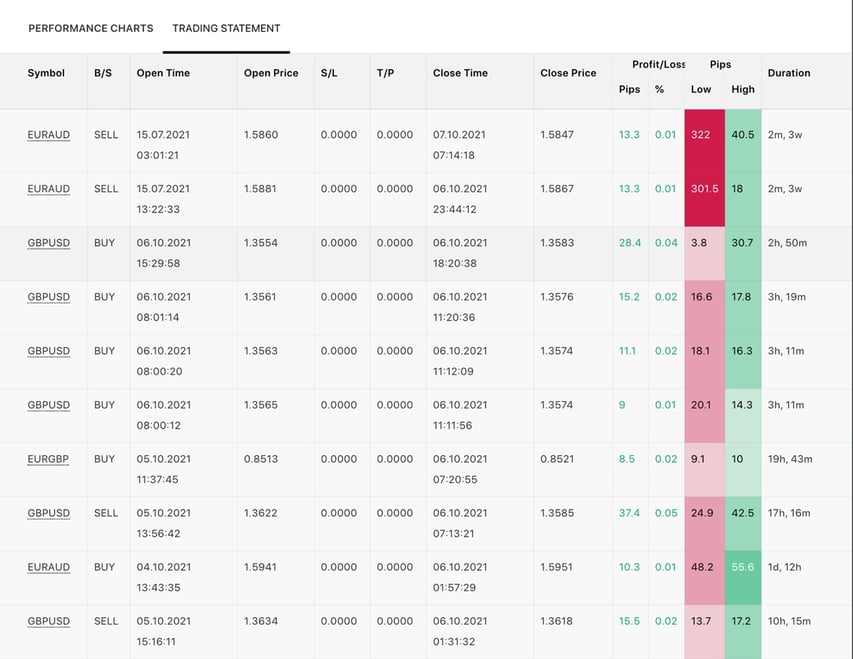
Task: Open EURAUD link opened at 13:22:33
Action: pos(48,189)
